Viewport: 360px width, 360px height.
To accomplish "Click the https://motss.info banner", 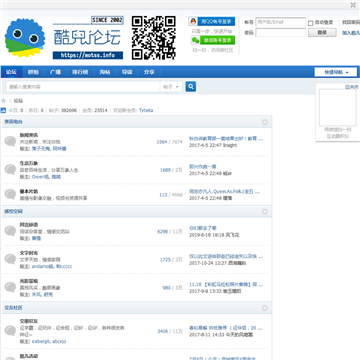I will [x=88, y=55].
